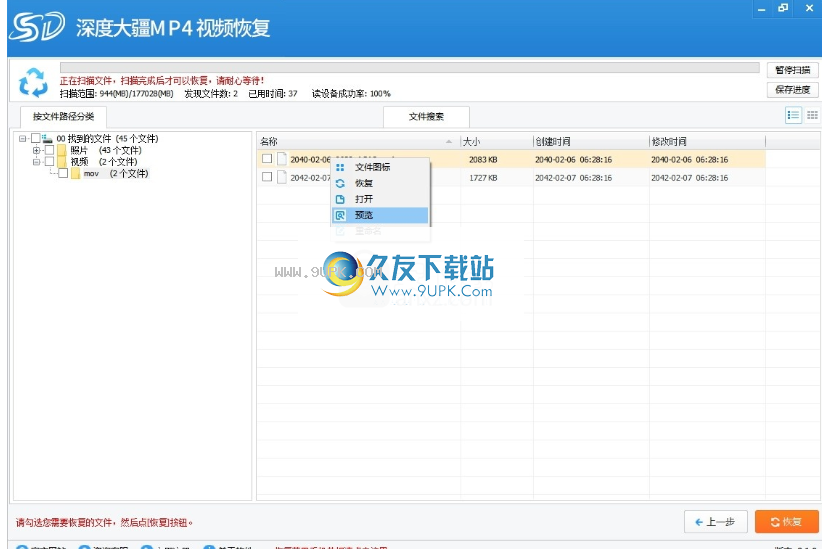Switch to detailed list view icon
Image resolution: width=822 pixels, height=549 pixels.
pyautogui.click(x=793, y=115)
